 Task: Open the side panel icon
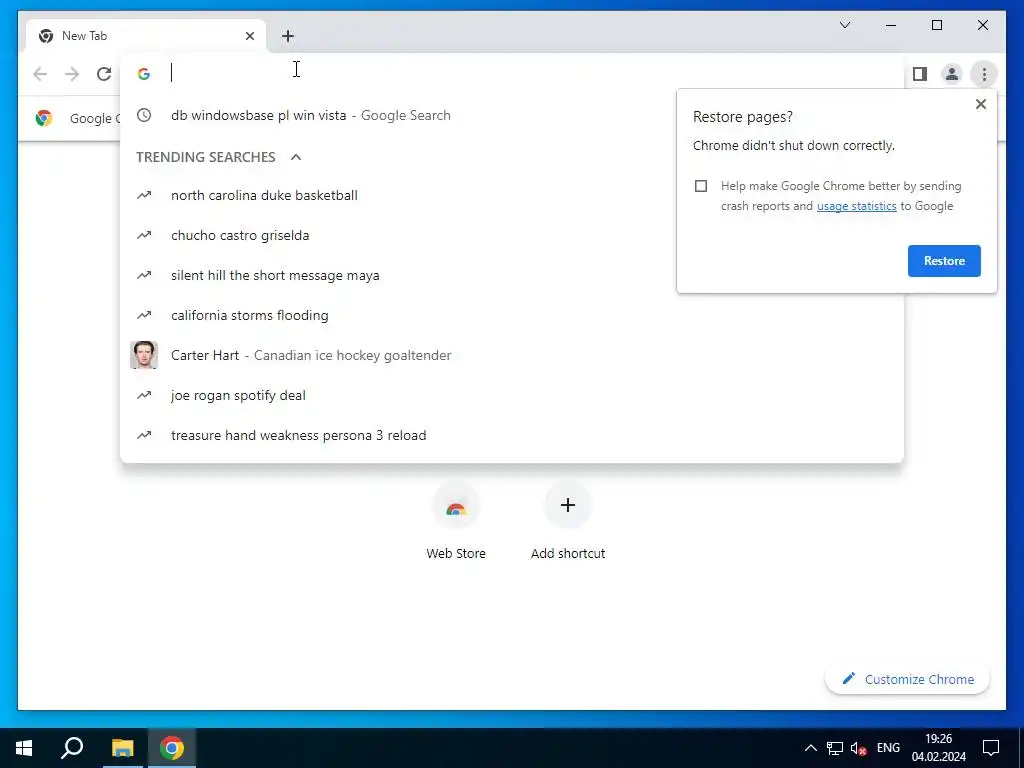click(920, 74)
